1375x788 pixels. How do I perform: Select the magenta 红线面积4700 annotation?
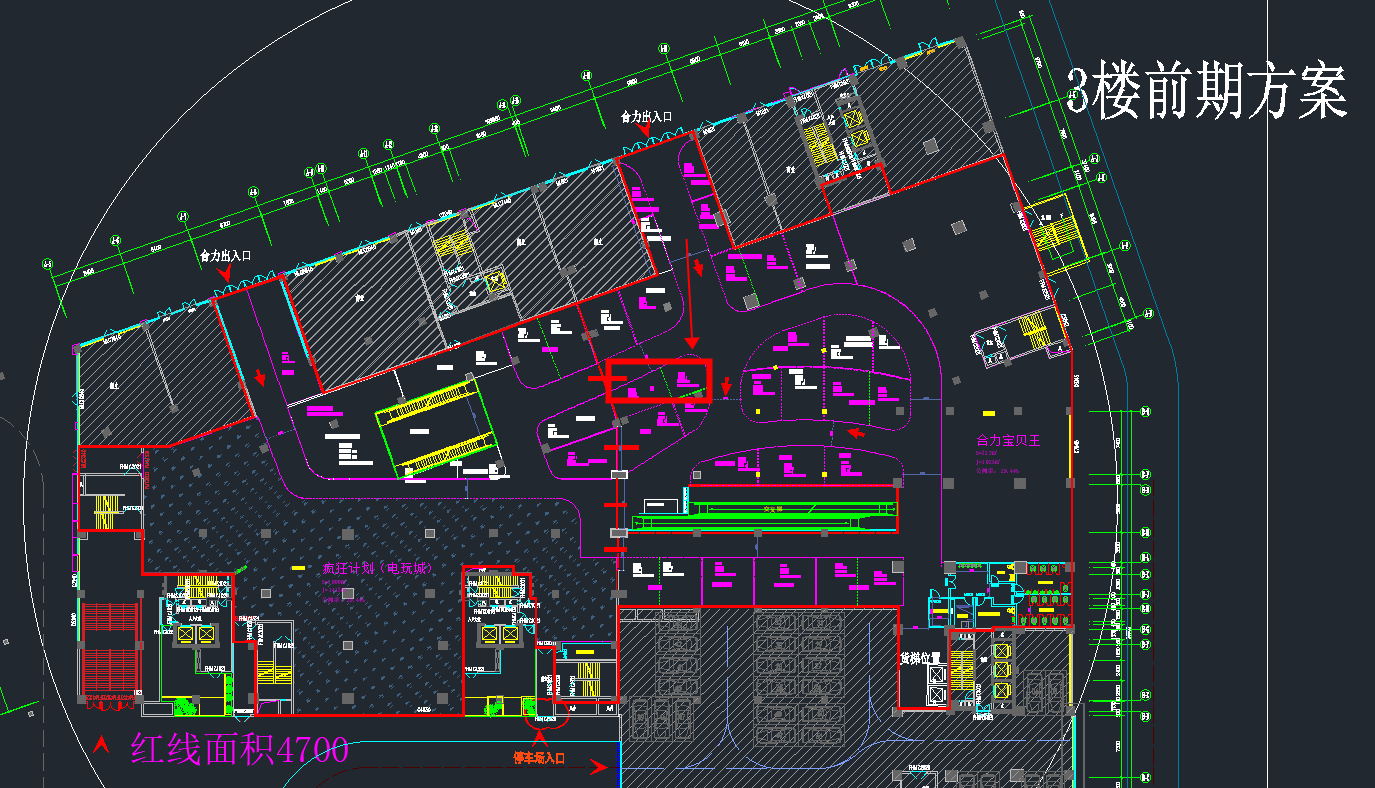[239, 748]
